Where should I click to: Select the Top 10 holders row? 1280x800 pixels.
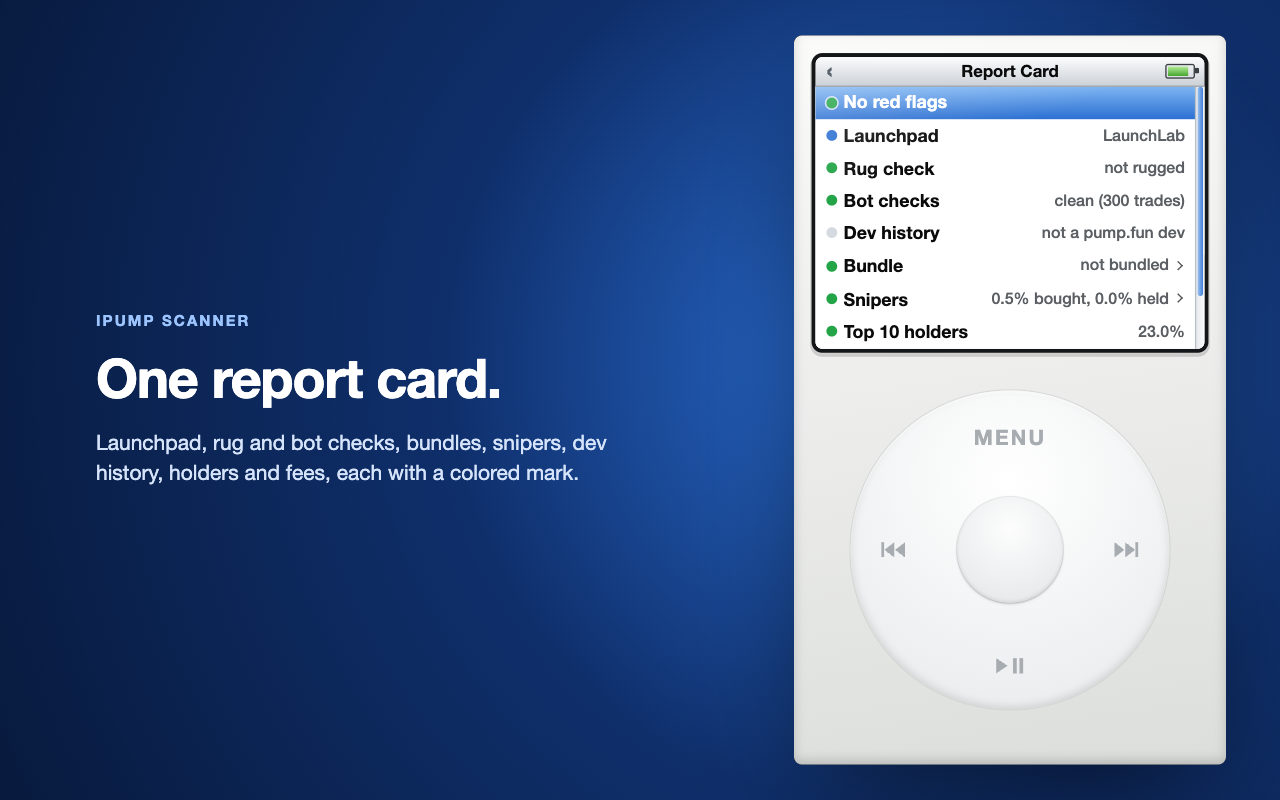(x=1006, y=332)
